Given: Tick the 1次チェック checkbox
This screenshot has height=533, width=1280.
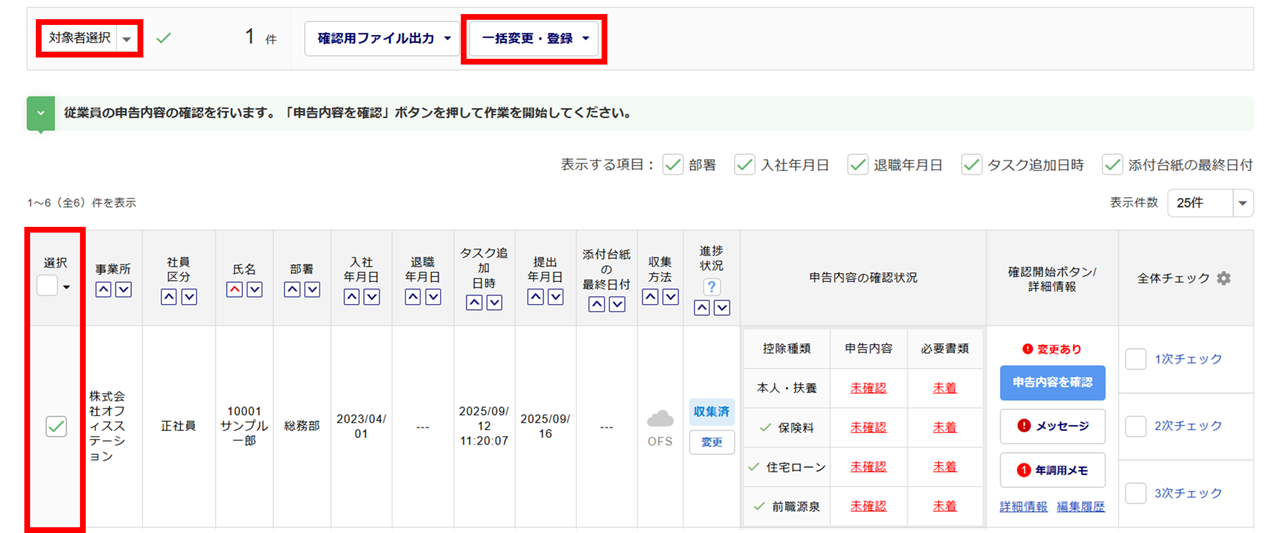Looking at the screenshot, I should coord(1135,359).
